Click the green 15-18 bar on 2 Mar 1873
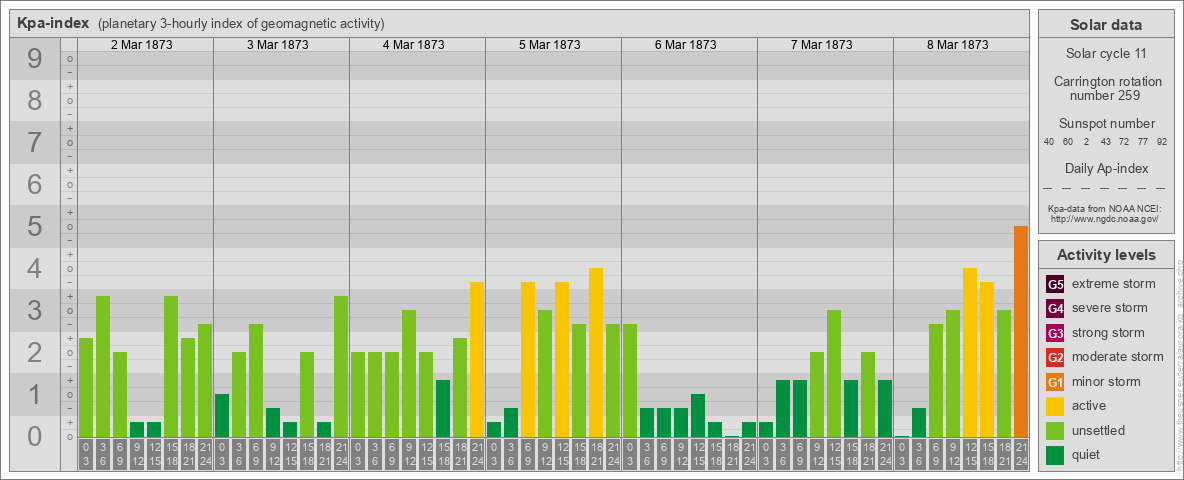This screenshot has height=480, width=1184. coord(171,366)
